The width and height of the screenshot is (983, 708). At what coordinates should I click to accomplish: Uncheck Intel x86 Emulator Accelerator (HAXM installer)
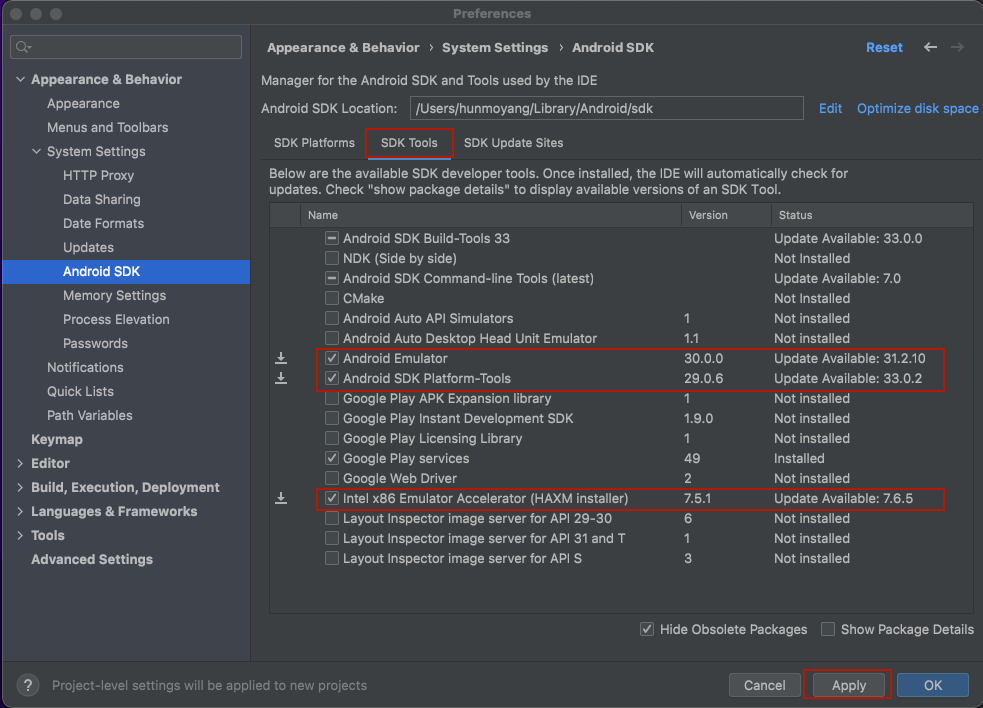[x=332, y=499]
